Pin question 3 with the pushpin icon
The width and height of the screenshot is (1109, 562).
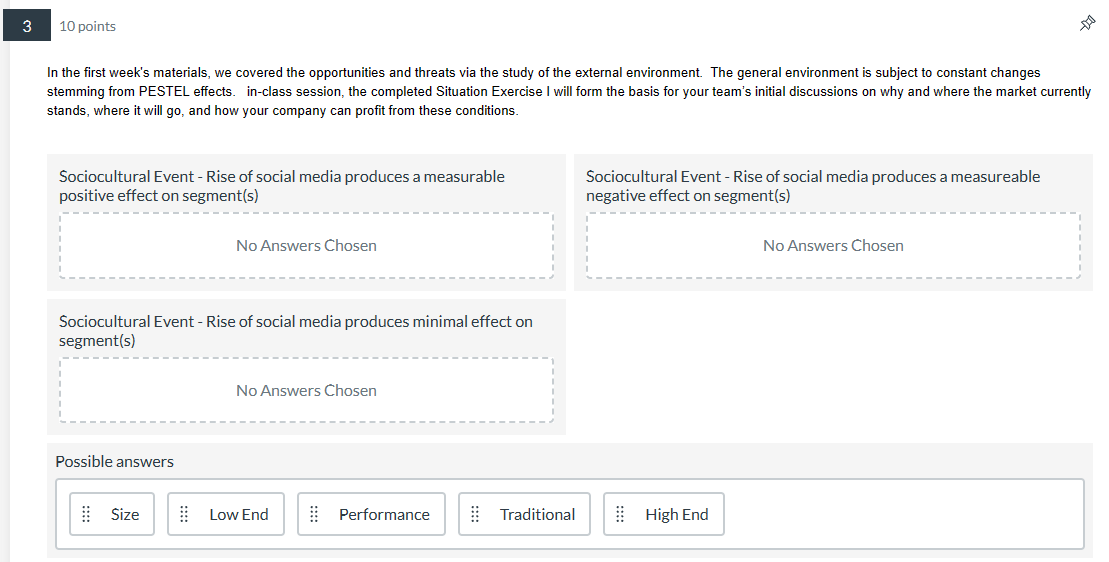pos(1087,24)
